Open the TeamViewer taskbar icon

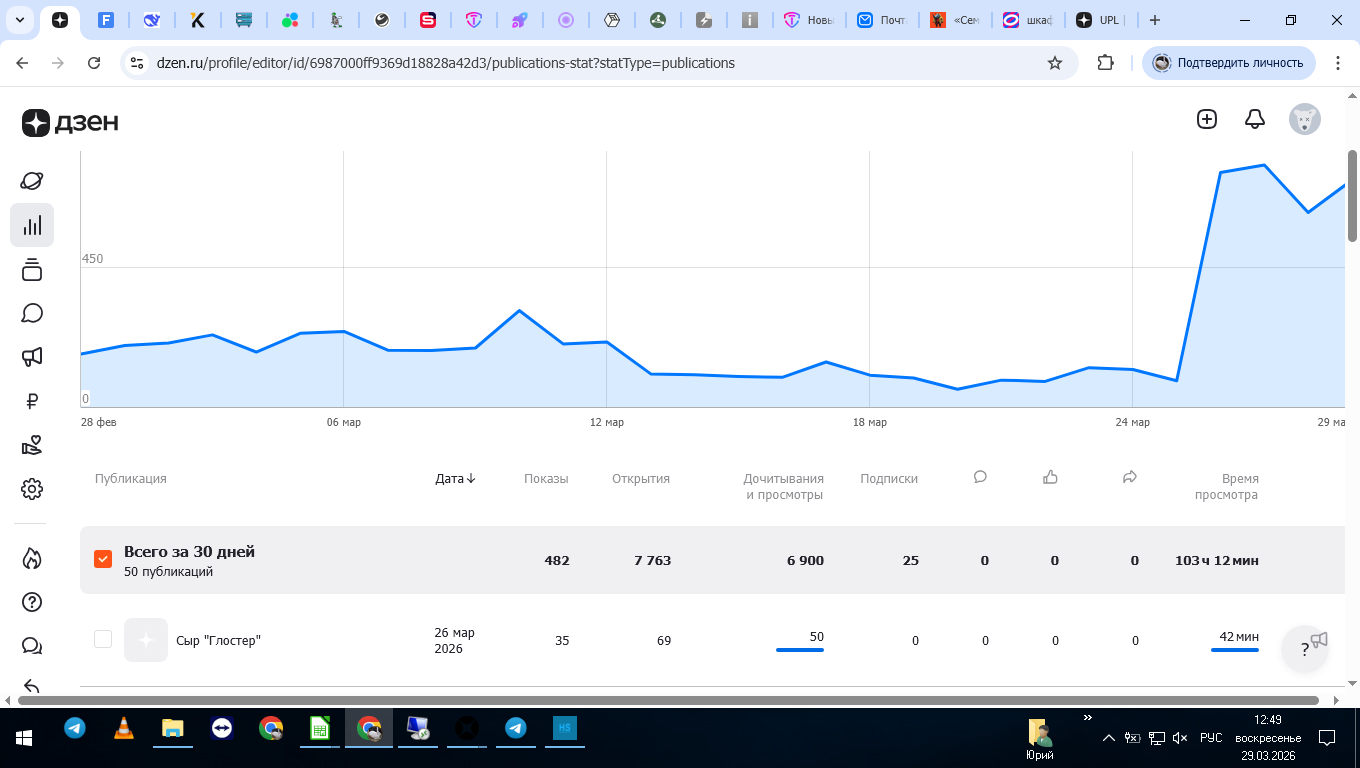tap(222, 729)
